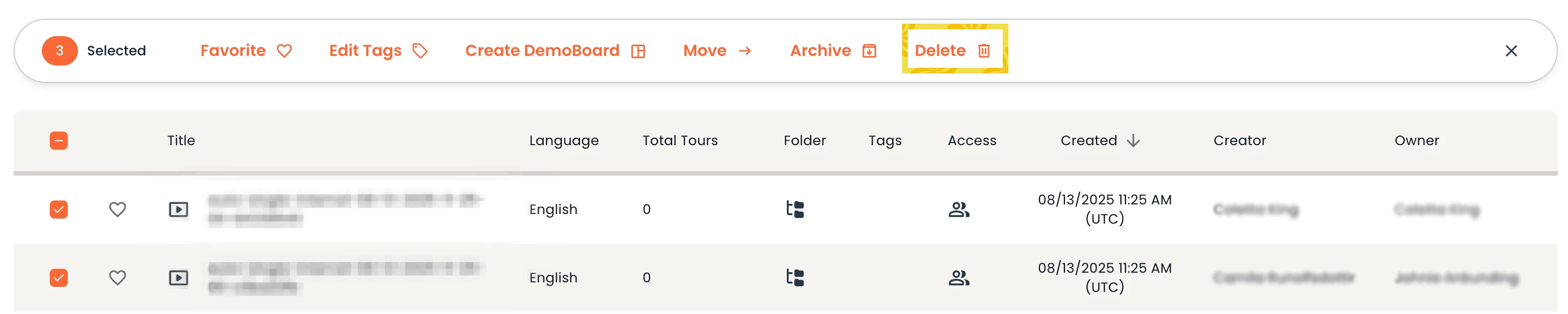Toggle the select-all checkbox in the table header
The width and height of the screenshot is (1568, 314).
point(58,141)
